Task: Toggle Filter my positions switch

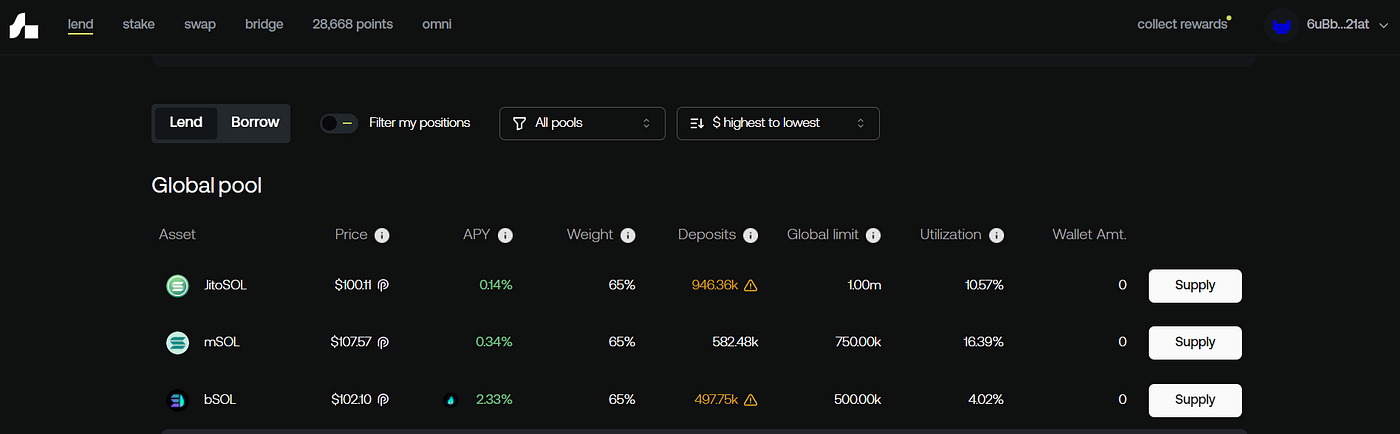Action: [x=339, y=123]
